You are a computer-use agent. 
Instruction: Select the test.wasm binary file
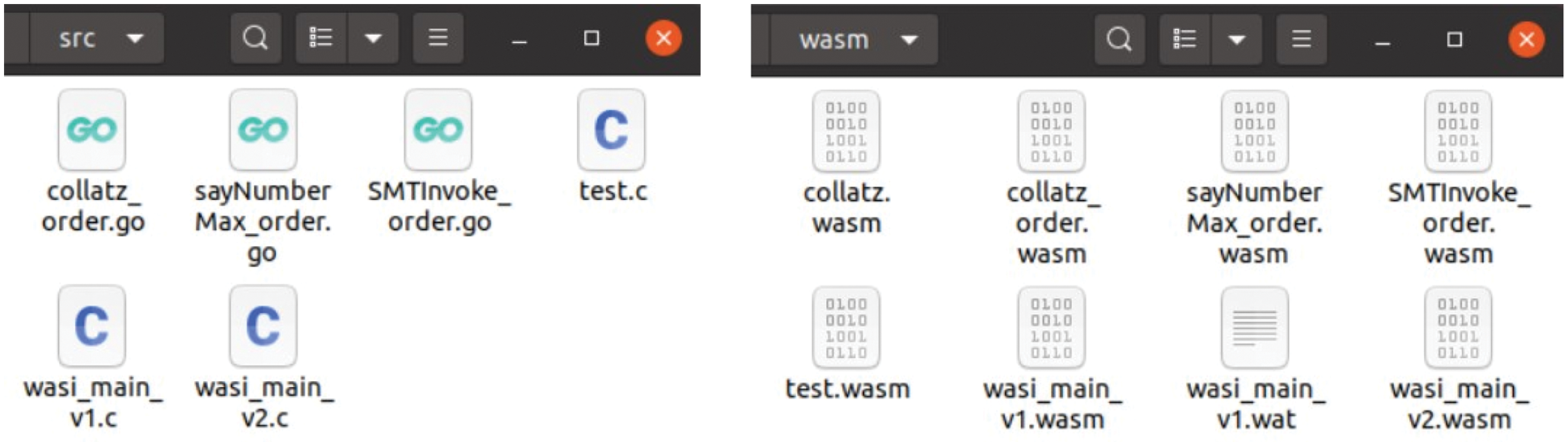846,328
